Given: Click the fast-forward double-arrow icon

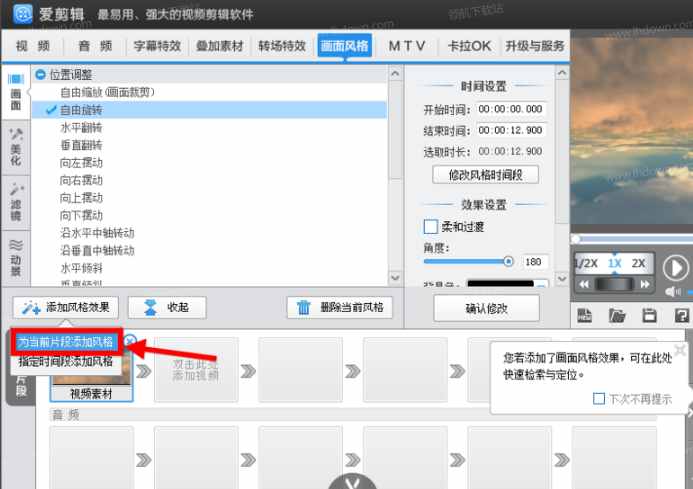Looking at the screenshot, I should pyautogui.click(x=646, y=285).
